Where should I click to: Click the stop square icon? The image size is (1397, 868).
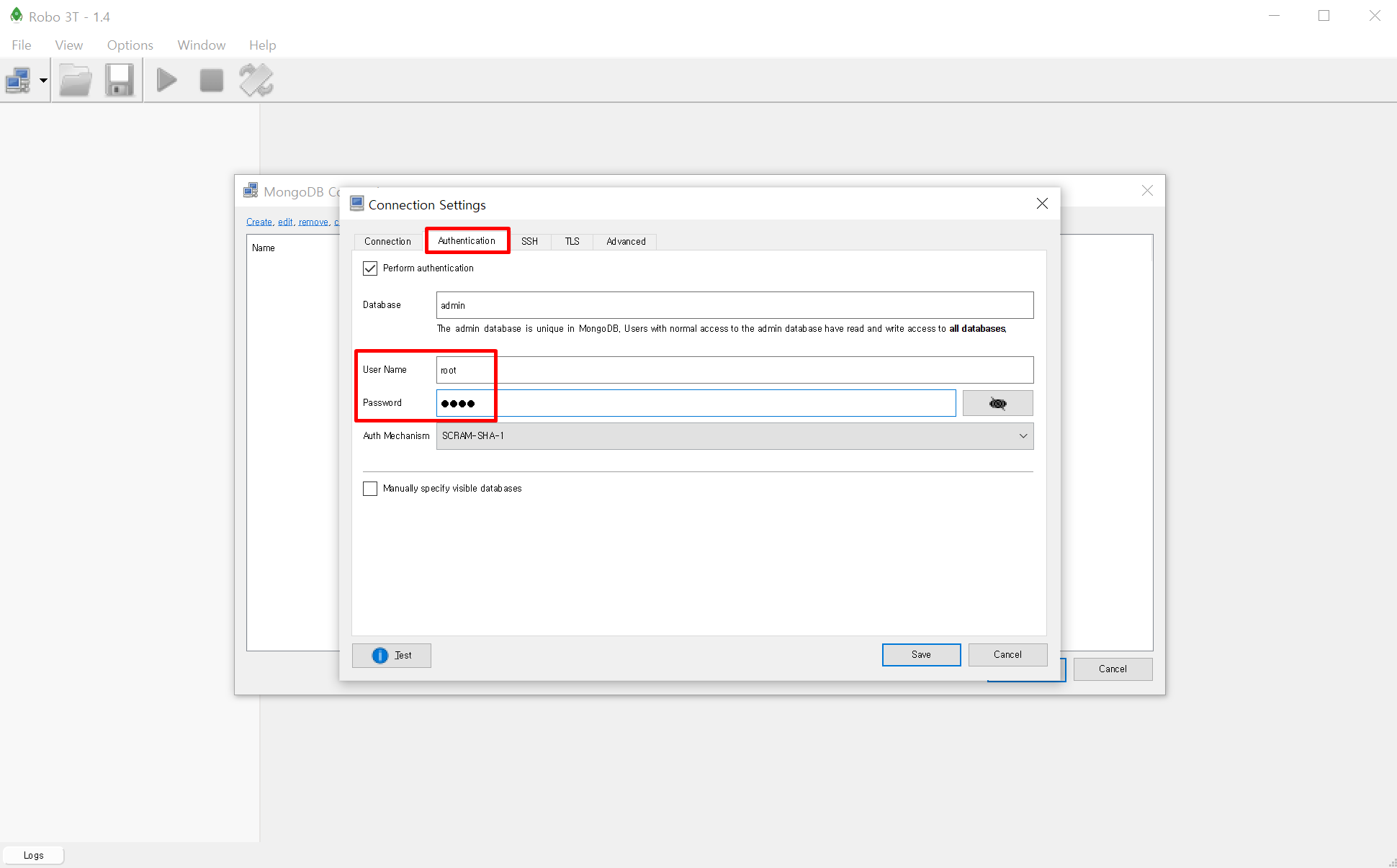pyautogui.click(x=211, y=80)
